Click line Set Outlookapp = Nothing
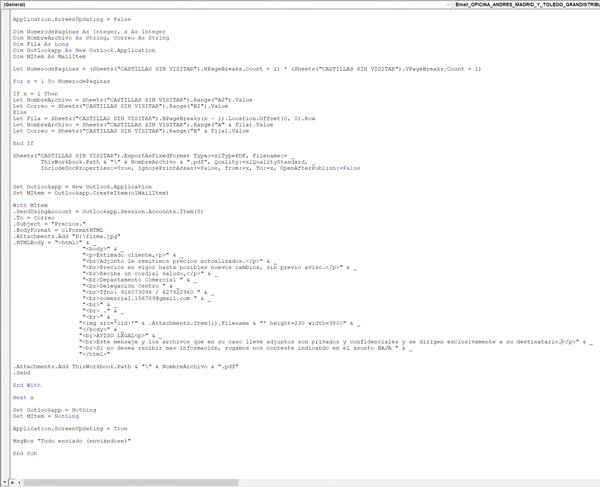This screenshot has width=600, height=487. (x=54, y=410)
